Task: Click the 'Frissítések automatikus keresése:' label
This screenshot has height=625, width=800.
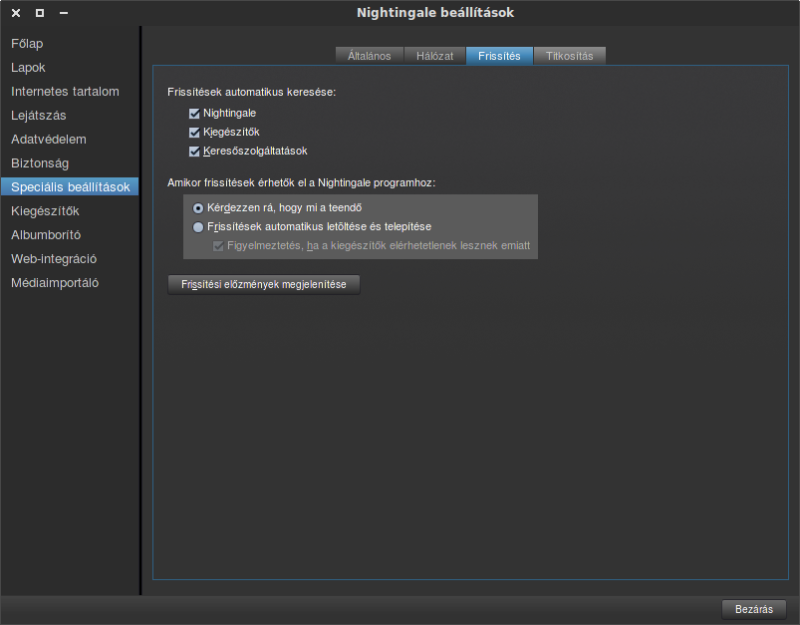Action: (x=252, y=92)
